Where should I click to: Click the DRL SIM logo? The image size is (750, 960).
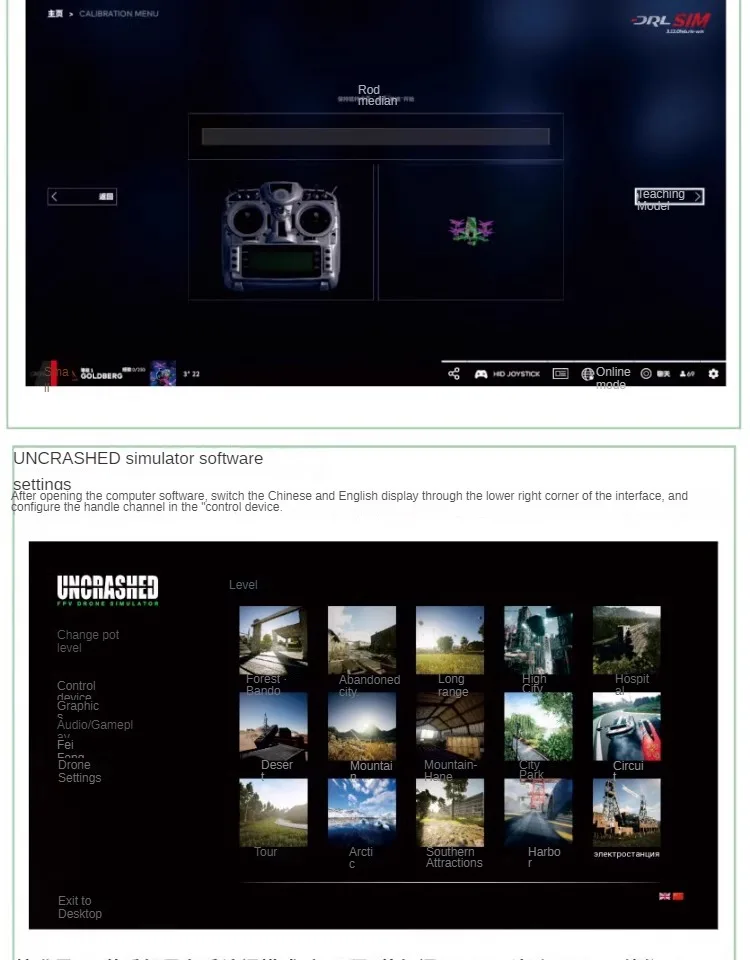click(x=671, y=22)
